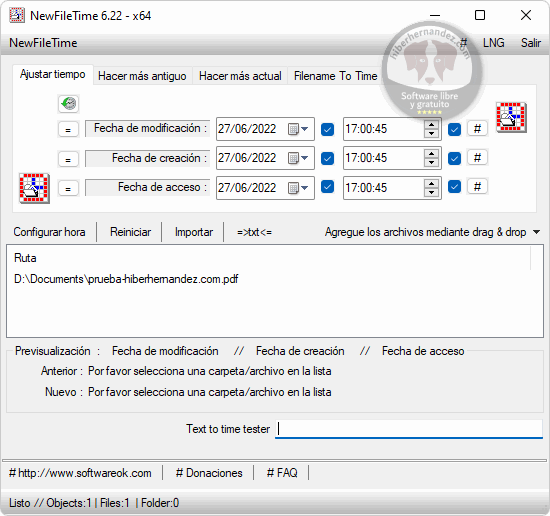
Task: Switch to the Hacer más antiguo tab
Action: click(142, 76)
